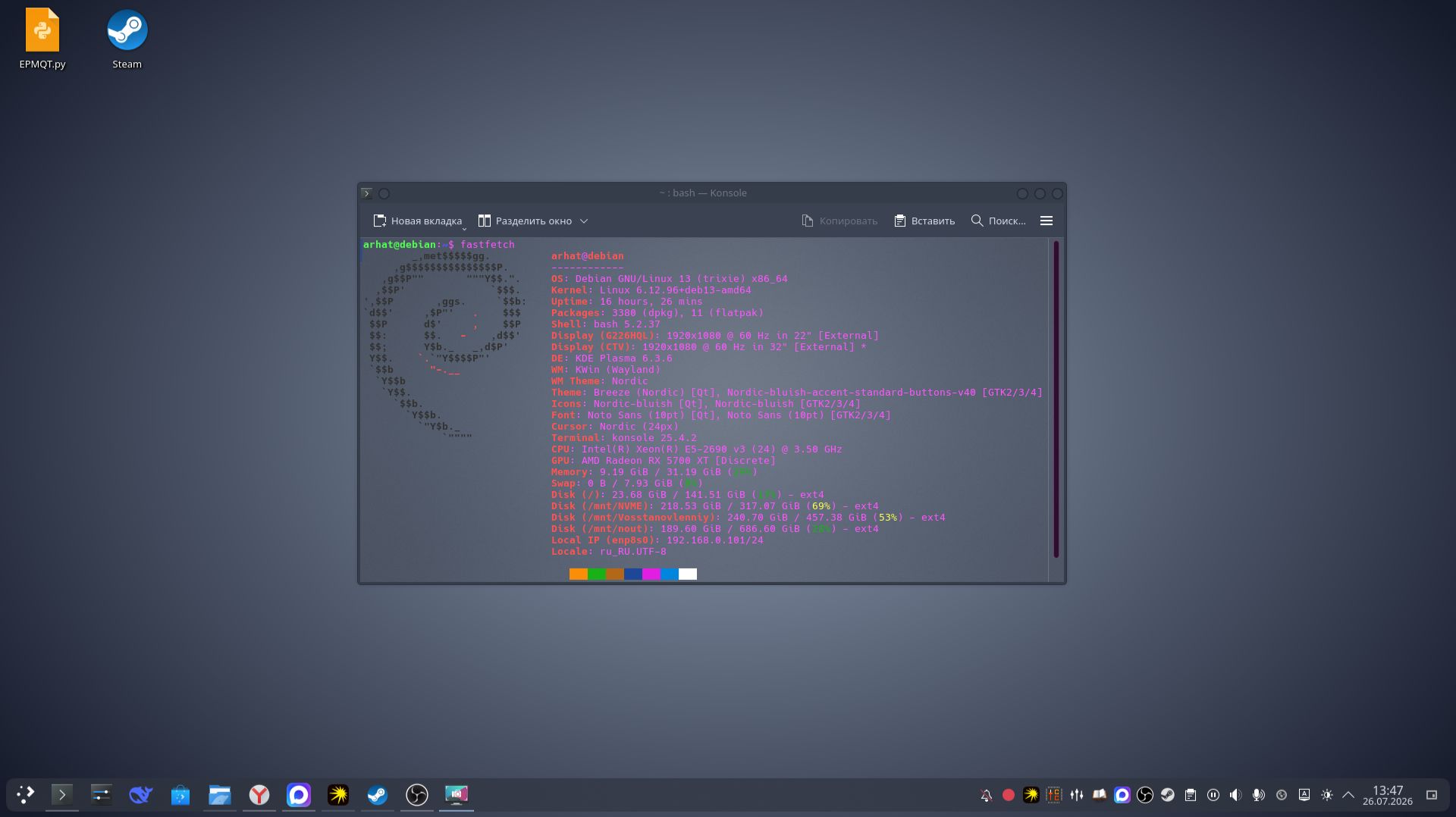
Task: Switch to Steam in the taskbar
Action: [x=378, y=794]
